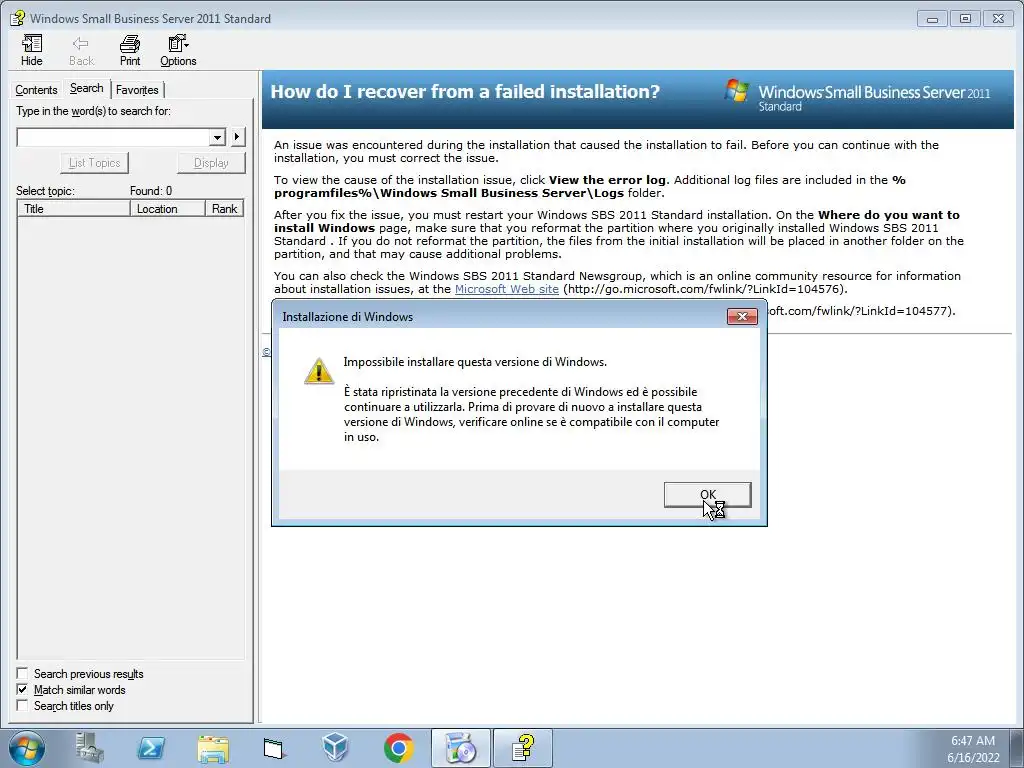The height and width of the screenshot is (768, 1024).
Task: Open the Favorites tab
Action: (x=137, y=90)
